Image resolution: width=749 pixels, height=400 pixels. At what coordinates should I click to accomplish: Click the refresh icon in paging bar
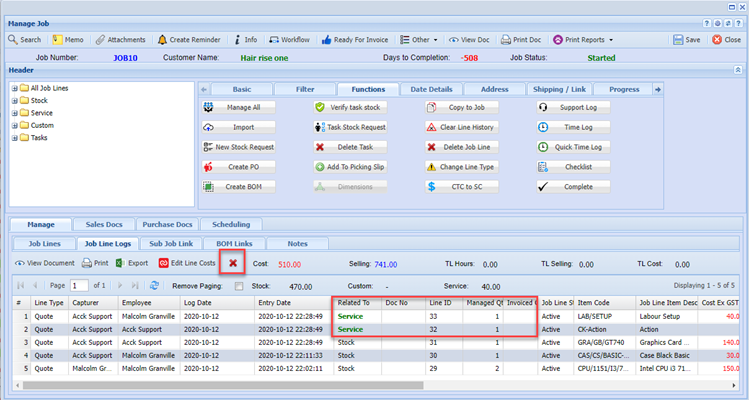point(154,285)
